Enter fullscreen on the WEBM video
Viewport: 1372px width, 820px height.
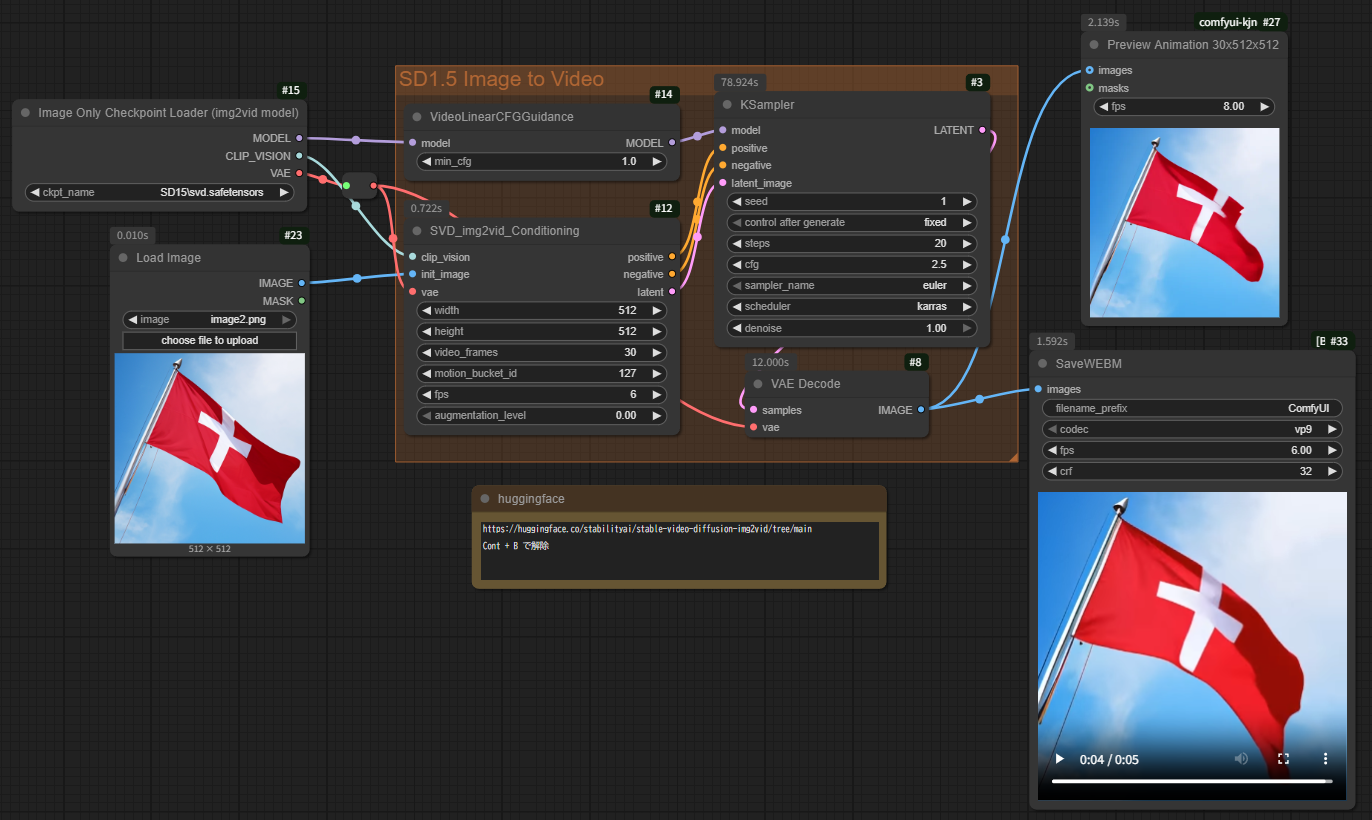1284,759
